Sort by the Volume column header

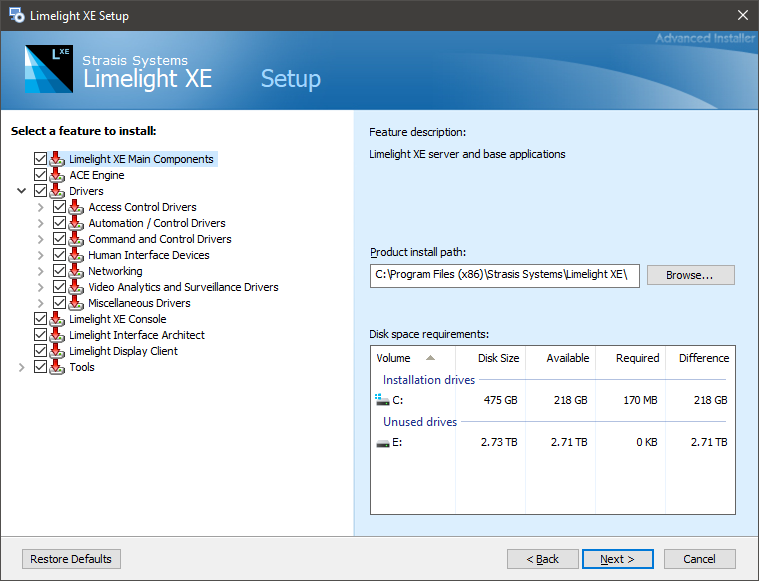click(x=413, y=358)
